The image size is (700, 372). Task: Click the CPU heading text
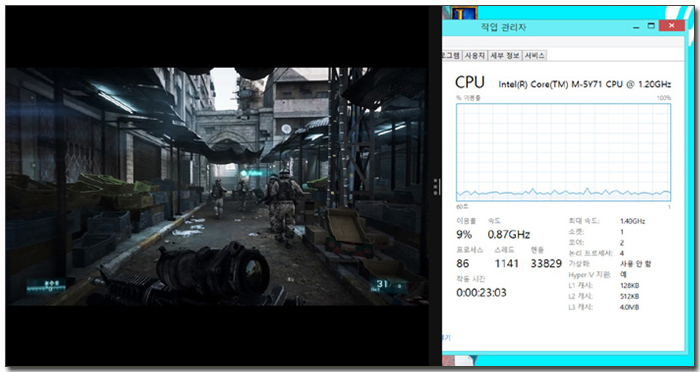(x=470, y=82)
